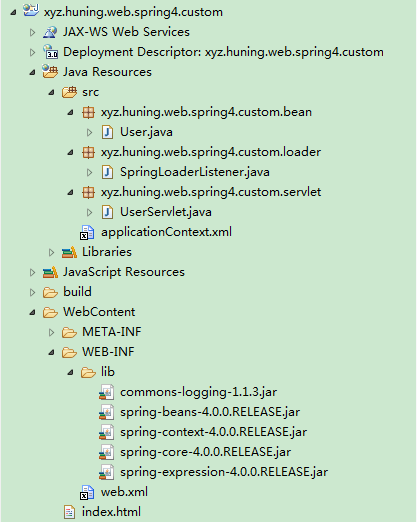Click the Libraries books icon

point(69,252)
